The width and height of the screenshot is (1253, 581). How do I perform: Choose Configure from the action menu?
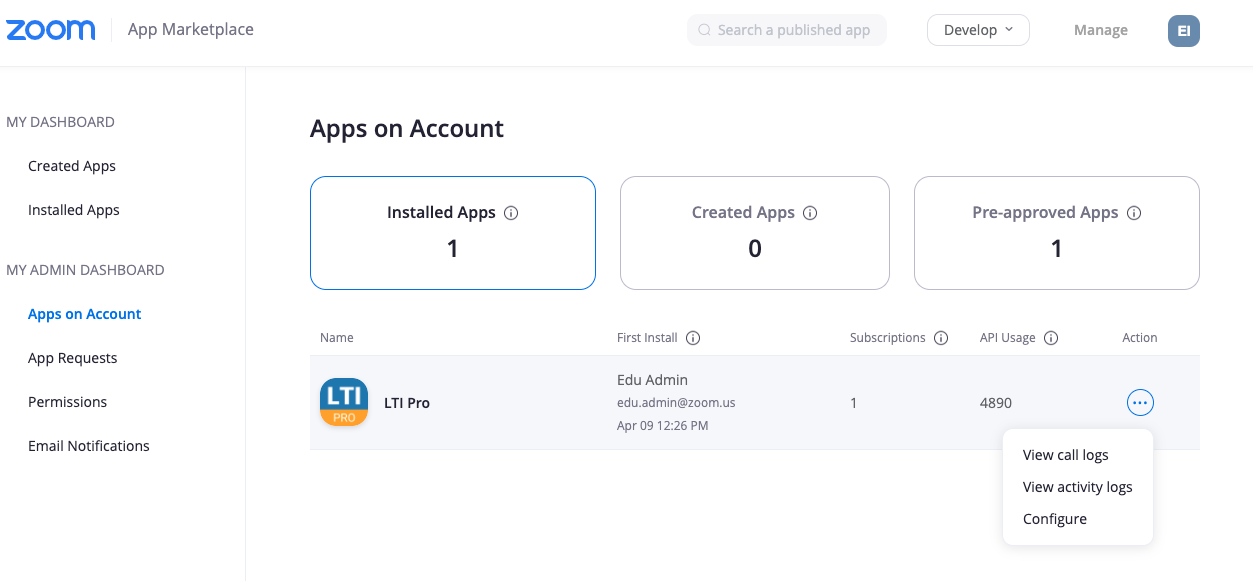point(1055,519)
